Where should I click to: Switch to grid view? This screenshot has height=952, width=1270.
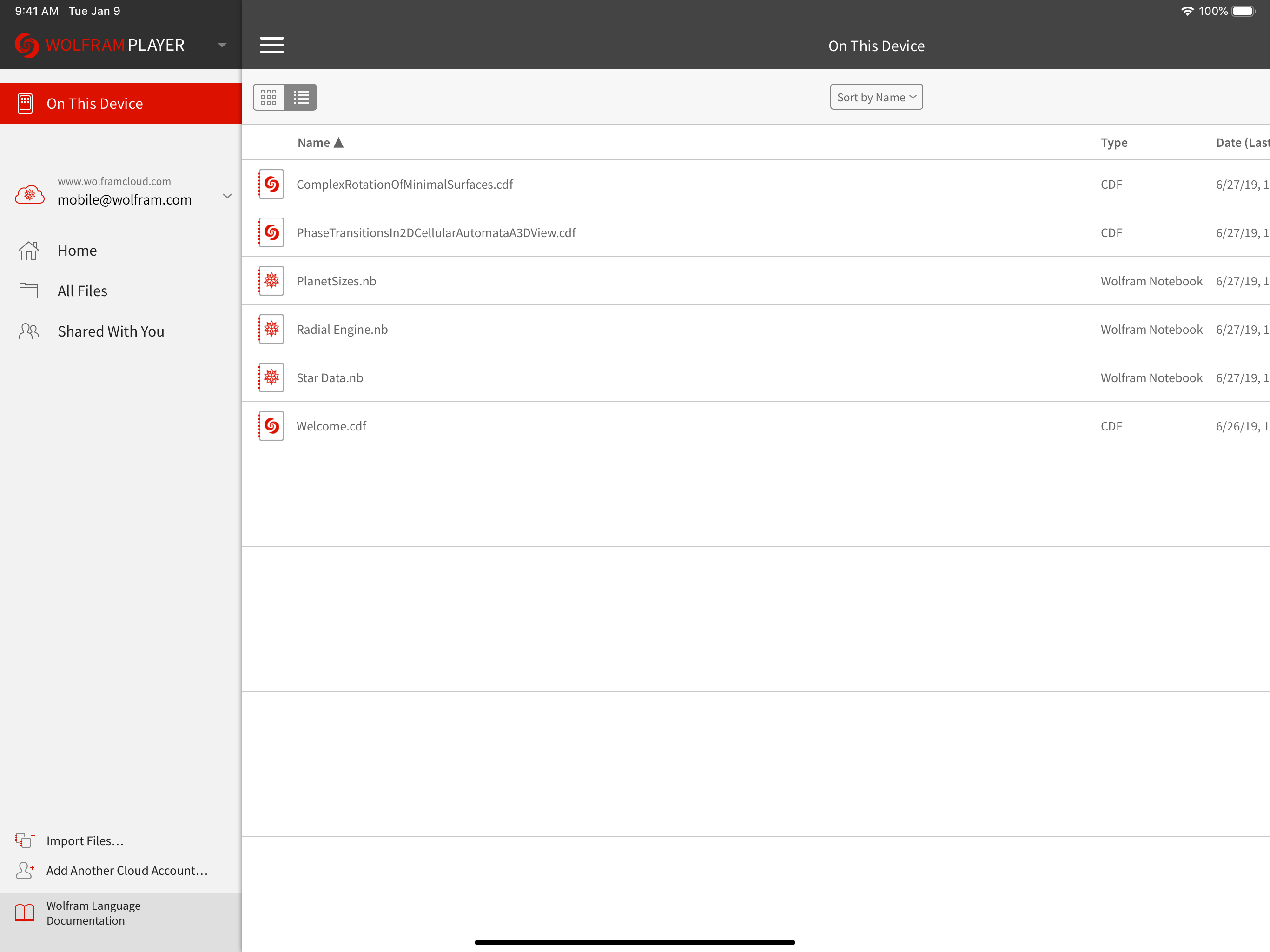point(269,97)
